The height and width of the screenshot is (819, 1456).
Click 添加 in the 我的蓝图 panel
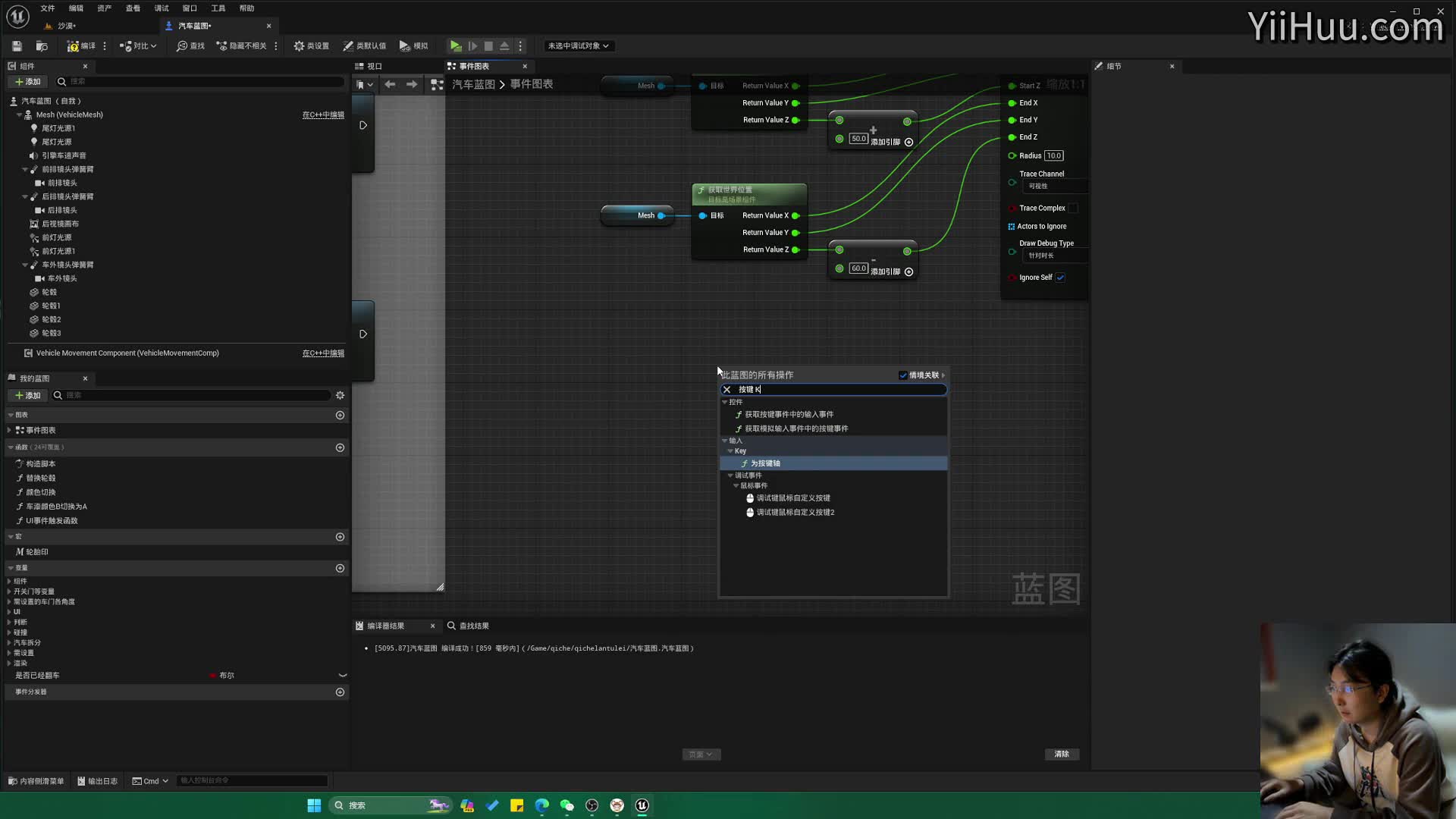(x=28, y=396)
